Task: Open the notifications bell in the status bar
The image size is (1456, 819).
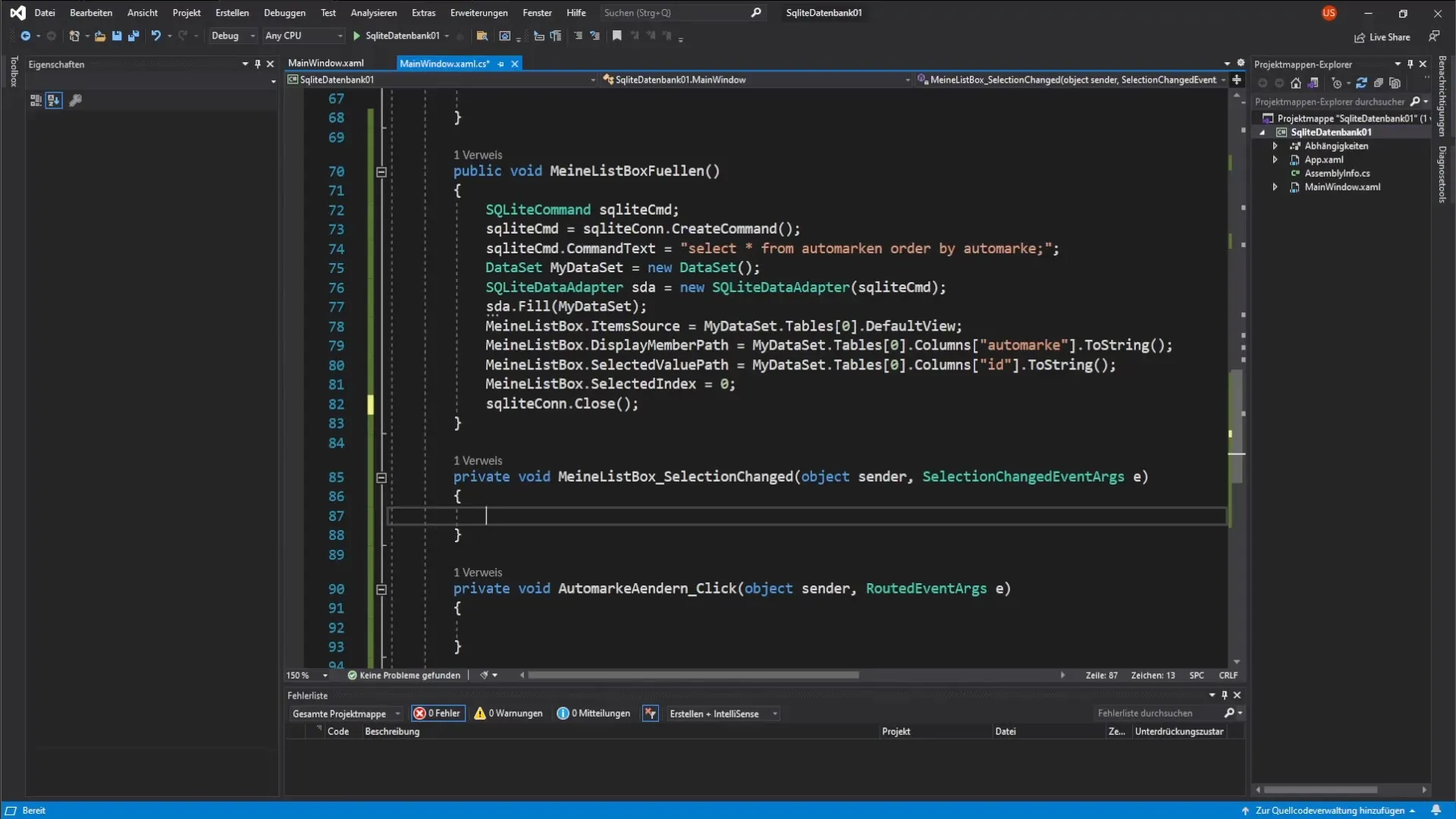Action: tap(1436, 811)
